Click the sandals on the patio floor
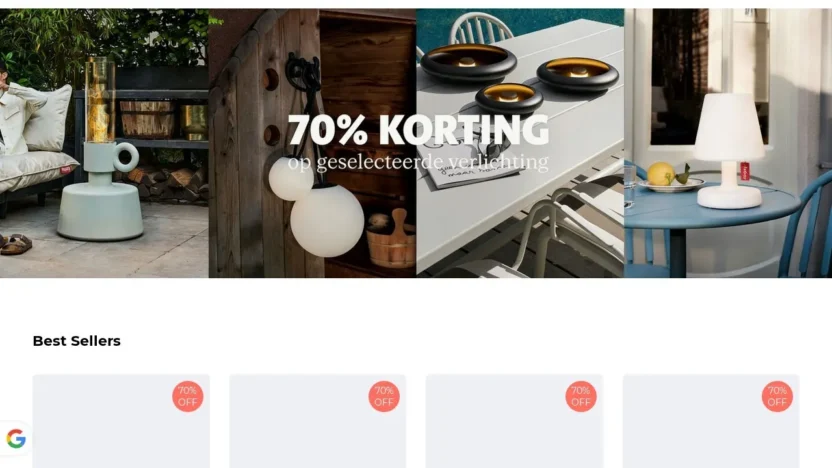832x468 pixels. click(x=15, y=244)
